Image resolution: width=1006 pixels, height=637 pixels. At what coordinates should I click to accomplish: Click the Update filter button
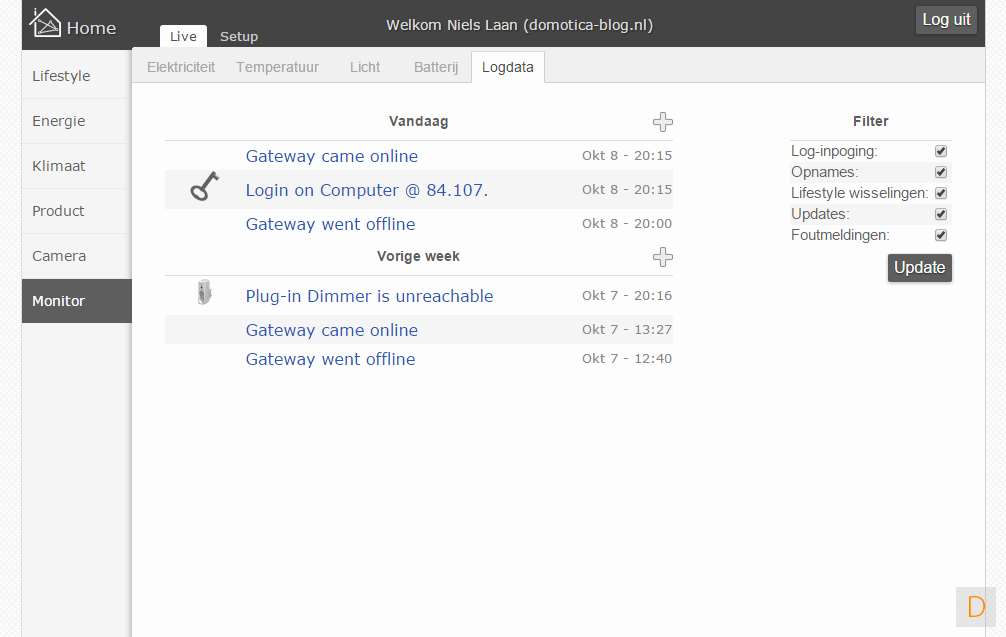[919, 268]
